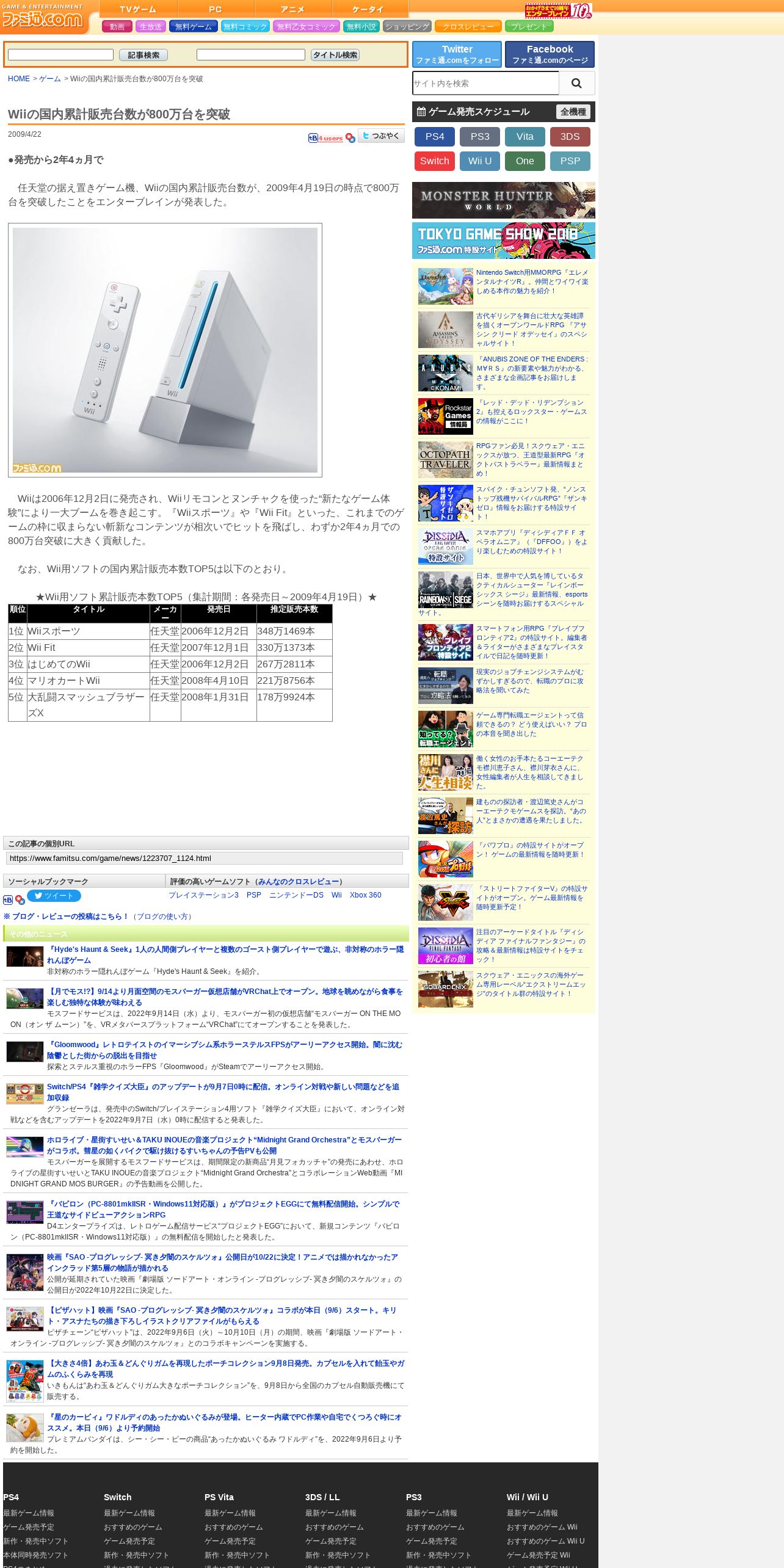This screenshot has height=1568, width=784.
Task: Click the HOME breadcrumb link
Action: coord(19,79)
